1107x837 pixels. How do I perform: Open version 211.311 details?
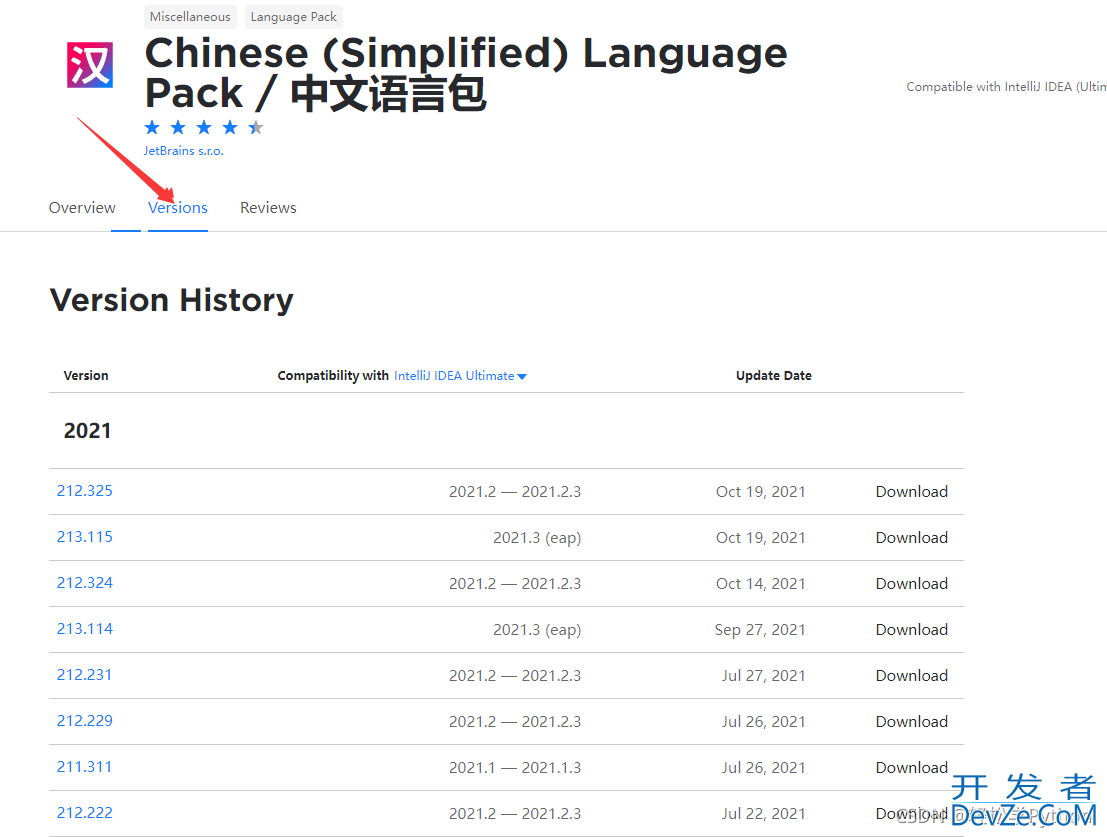tap(84, 766)
